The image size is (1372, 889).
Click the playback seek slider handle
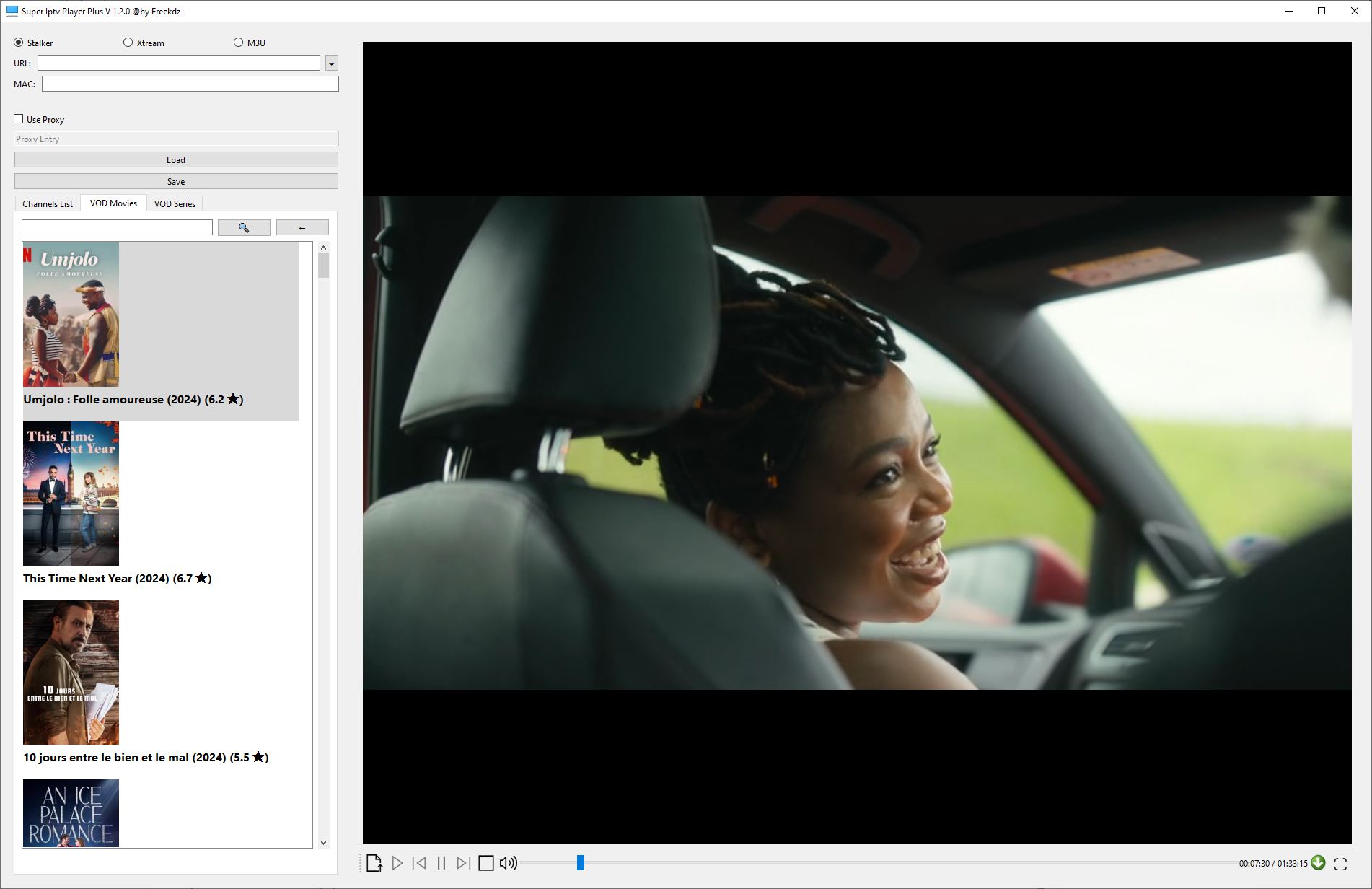pyautogui.click(x=580, y=862)
